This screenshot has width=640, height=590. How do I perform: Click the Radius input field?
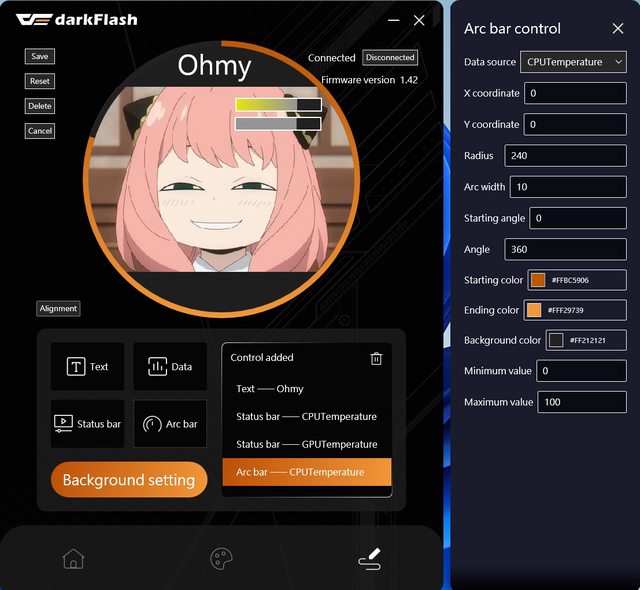[x=565, y=156]
